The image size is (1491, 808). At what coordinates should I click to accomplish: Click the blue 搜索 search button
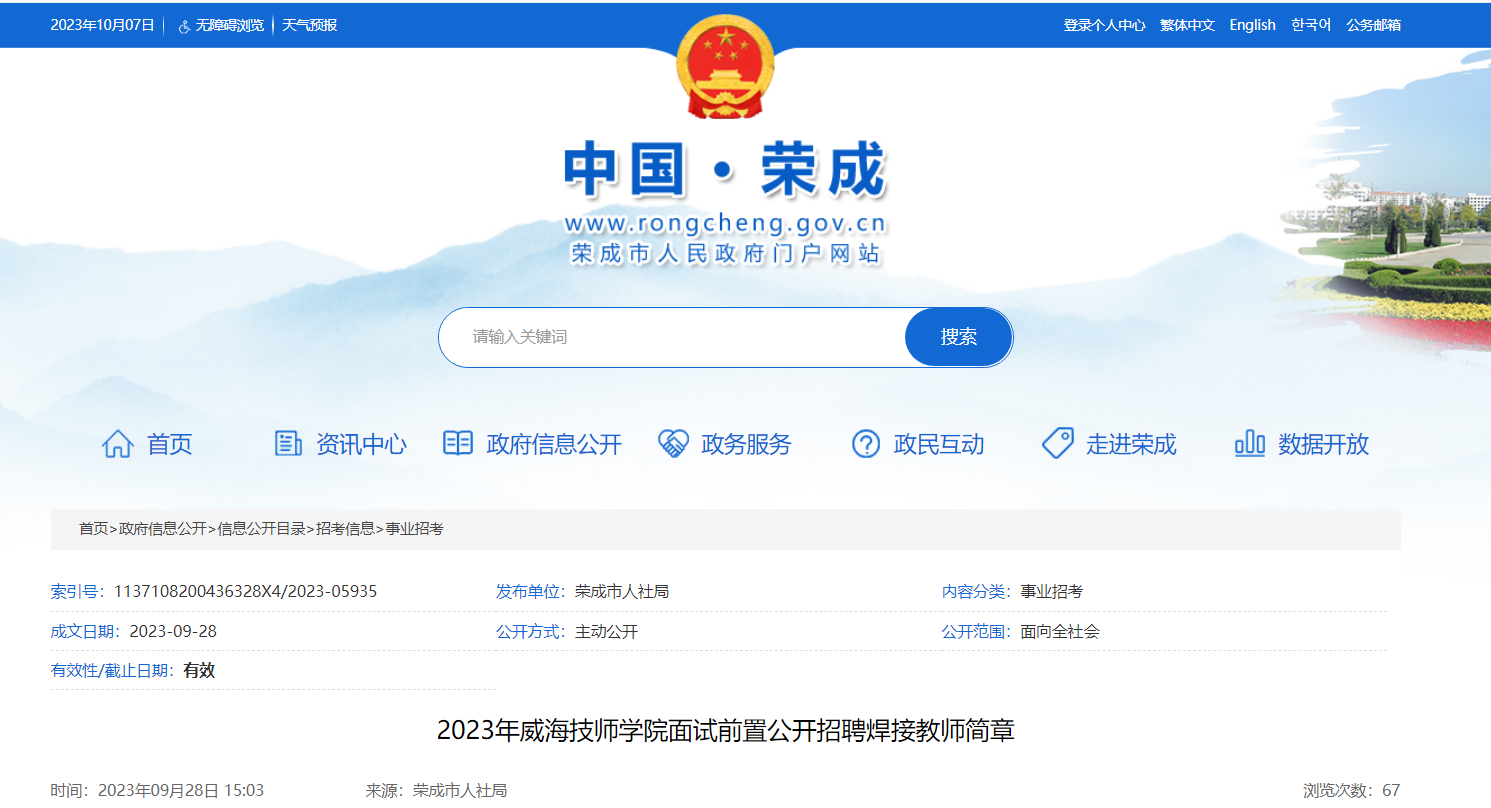point(959,337)
